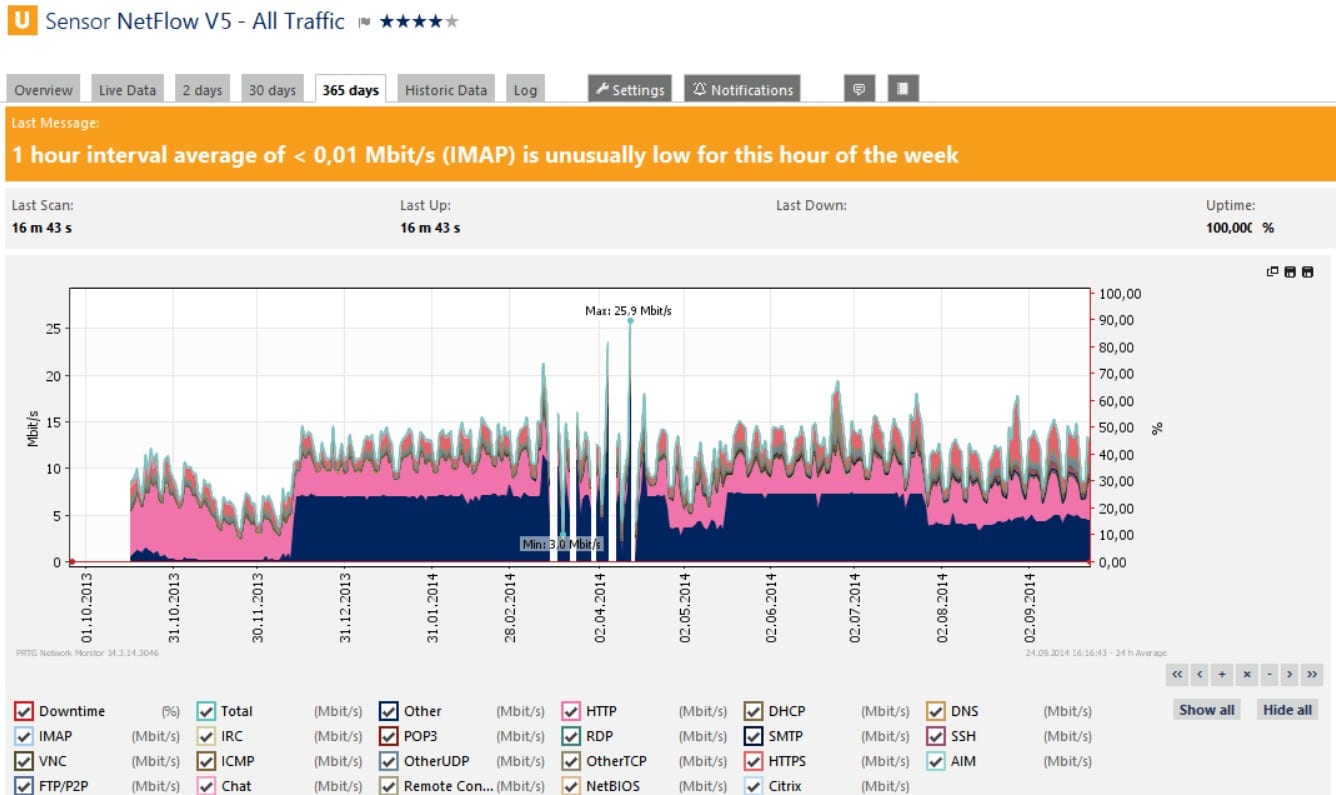Switch to the Log tab
The width and height of the screenshot is (1336, 795).
(525, 89)
